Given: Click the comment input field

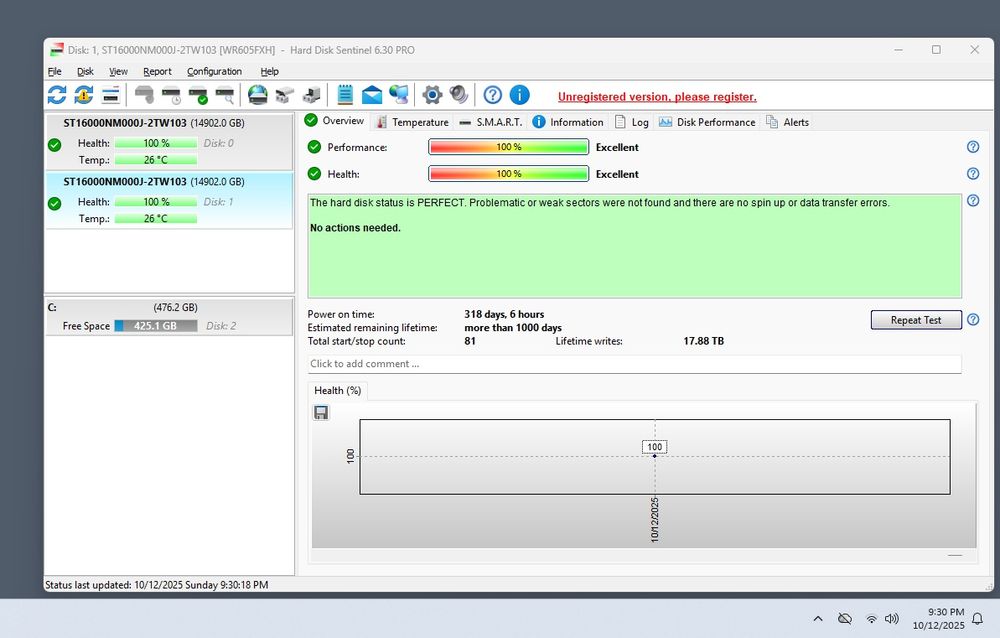Looking at the screenshot, I should (x=634, y=364).
